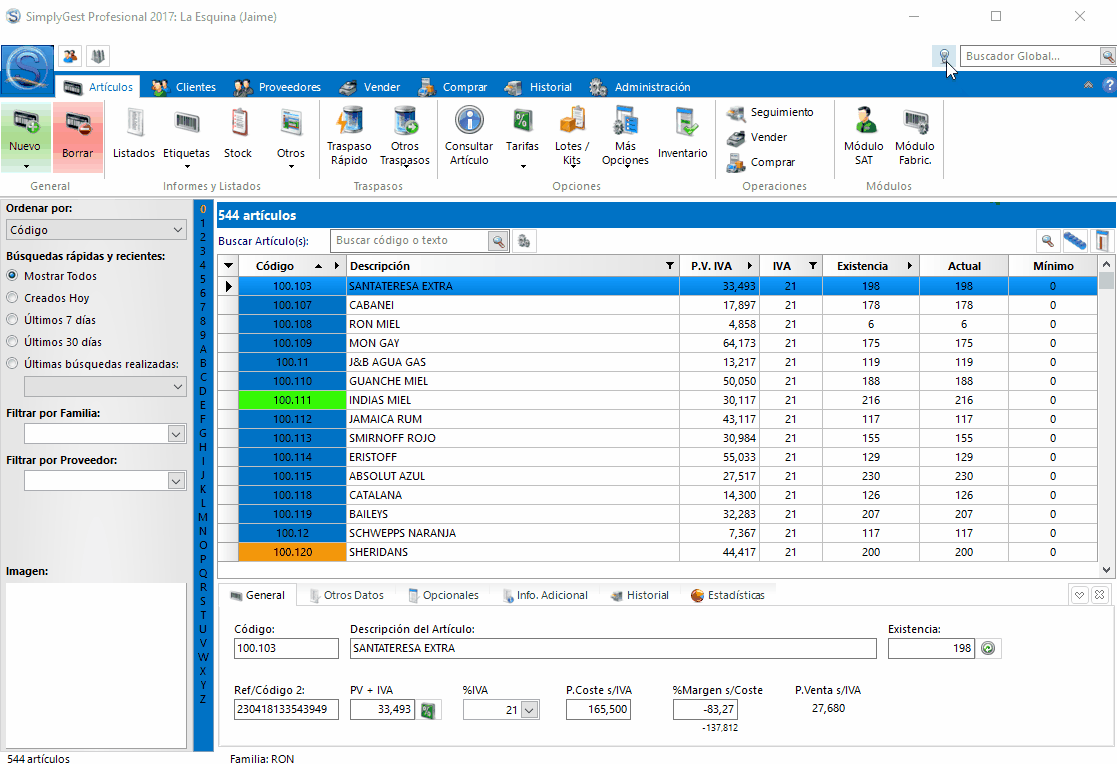
Task: Select Últimos 30 días radio option
Action: [x=12, y=342]
